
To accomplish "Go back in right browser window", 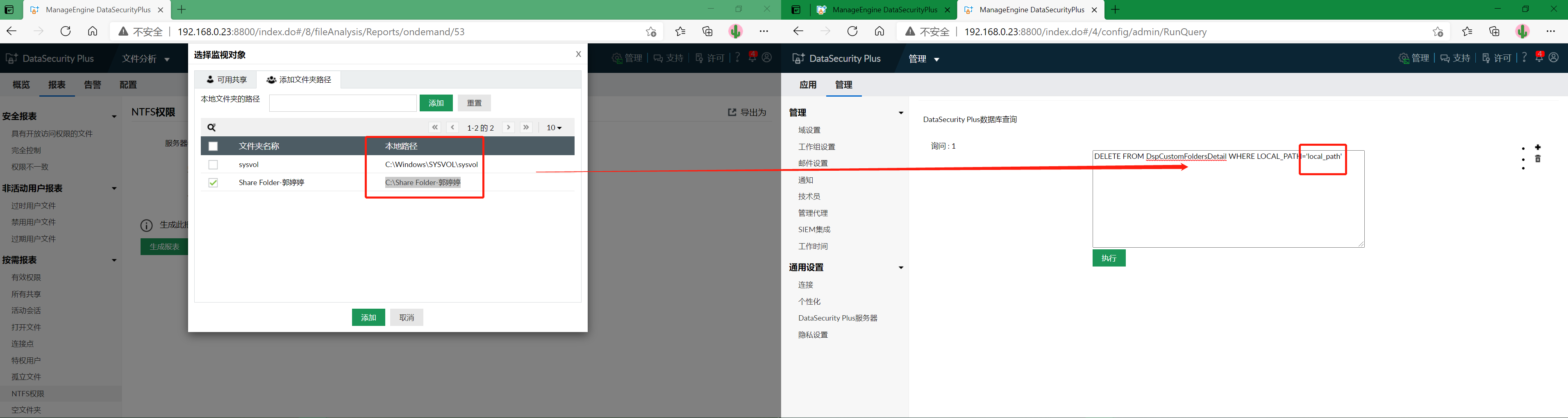I will (798, 32).
